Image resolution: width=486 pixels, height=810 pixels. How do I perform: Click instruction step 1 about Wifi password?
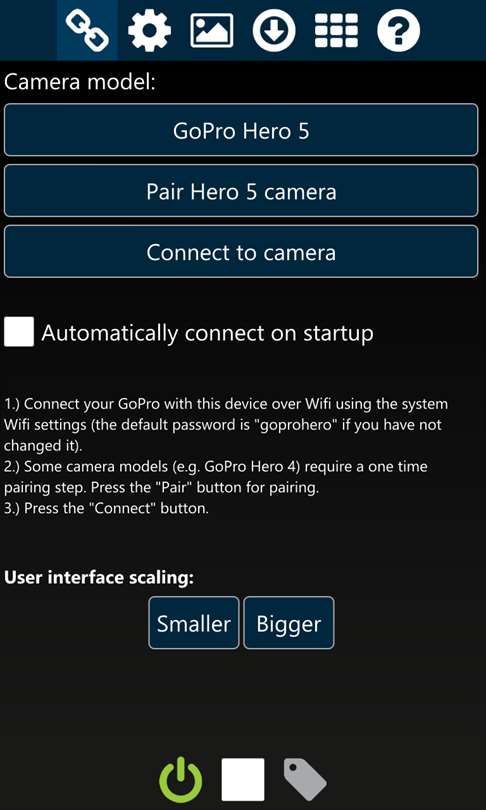pos(226,425)
